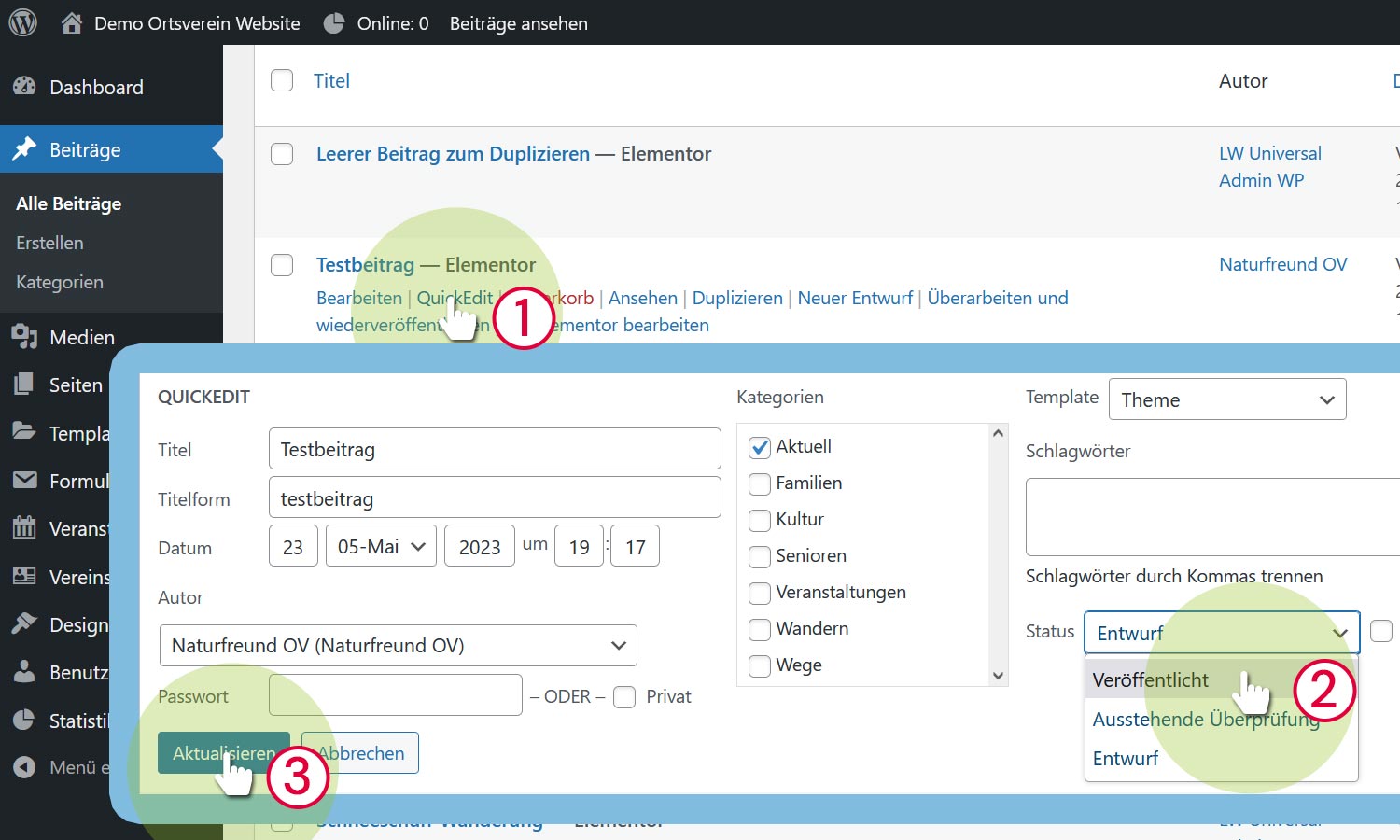
Task: Click the Bearbeiten link under Testbeitrag
Action: coord(359,298)
